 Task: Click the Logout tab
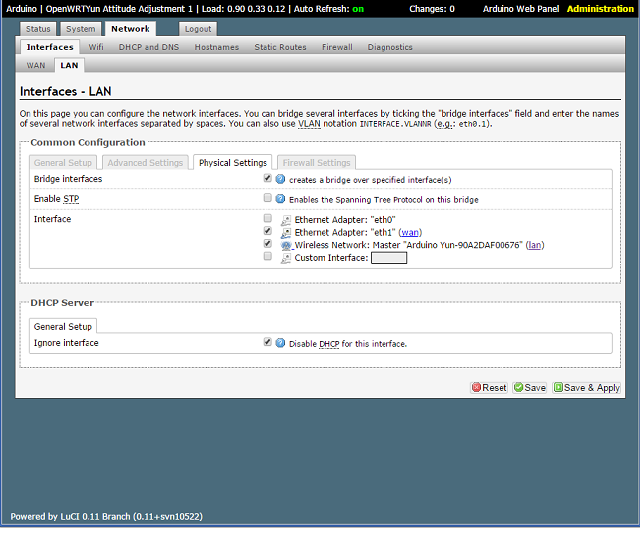tap(198, 29)
